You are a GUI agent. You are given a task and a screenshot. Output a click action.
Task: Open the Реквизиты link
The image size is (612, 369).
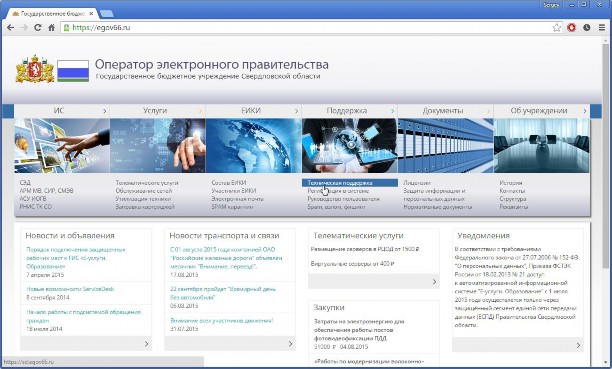[x=514, y=207]
